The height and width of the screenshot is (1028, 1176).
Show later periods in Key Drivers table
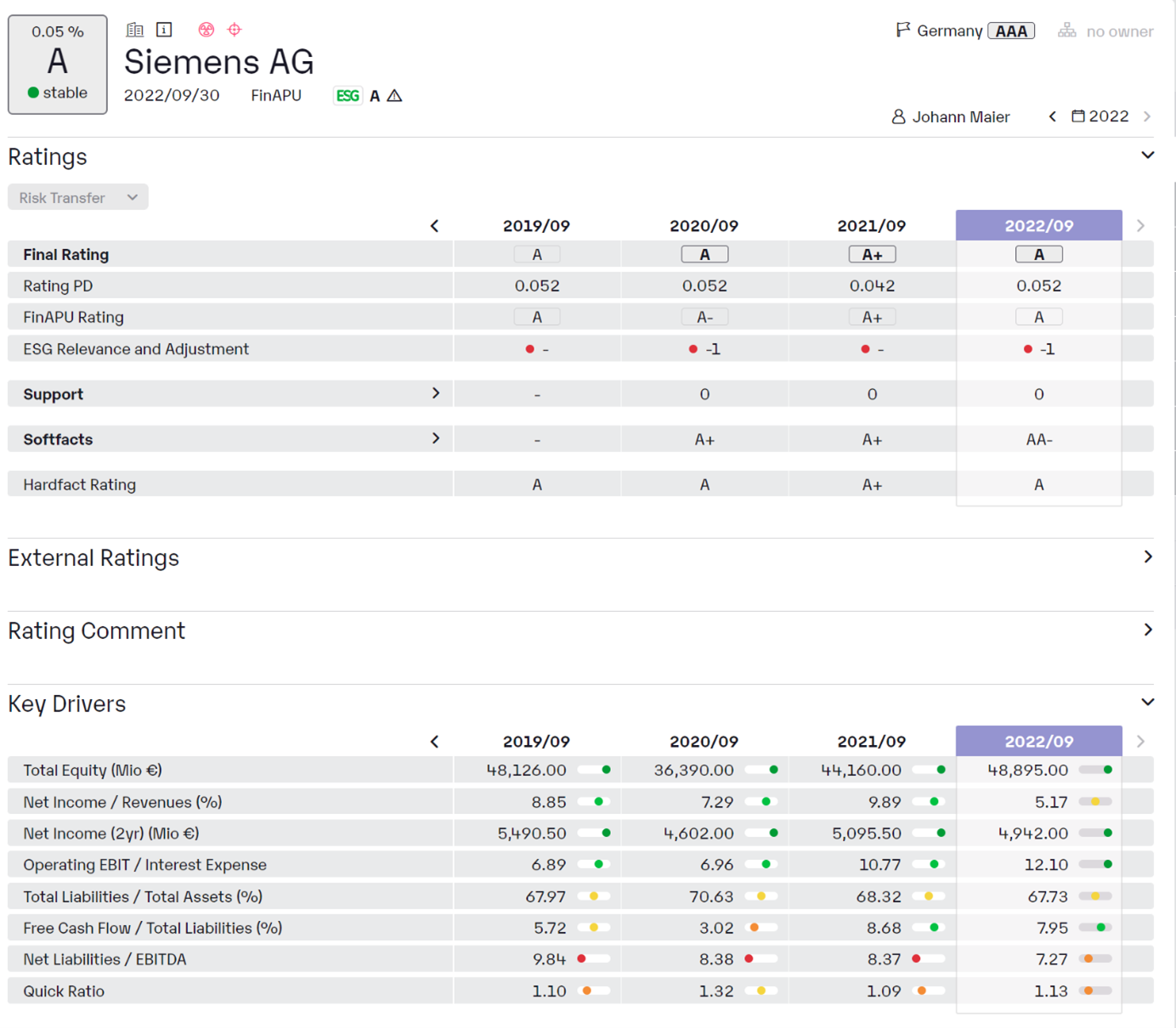coord(1140,742)
